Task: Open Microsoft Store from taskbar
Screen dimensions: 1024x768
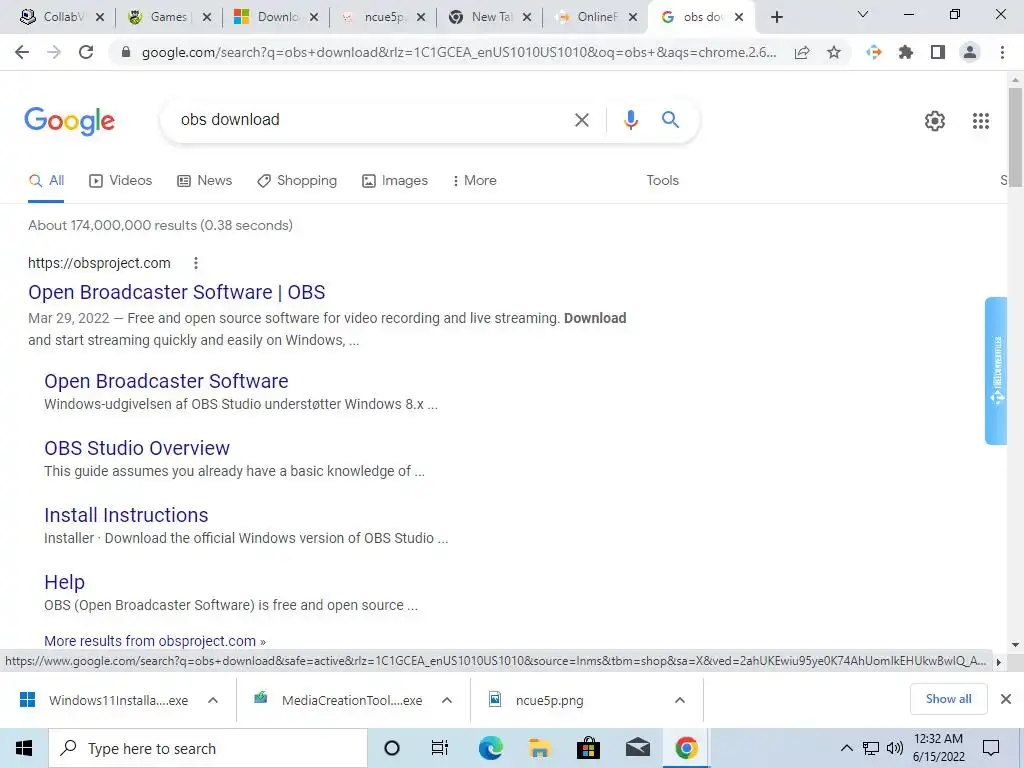Action: [588, 748]
